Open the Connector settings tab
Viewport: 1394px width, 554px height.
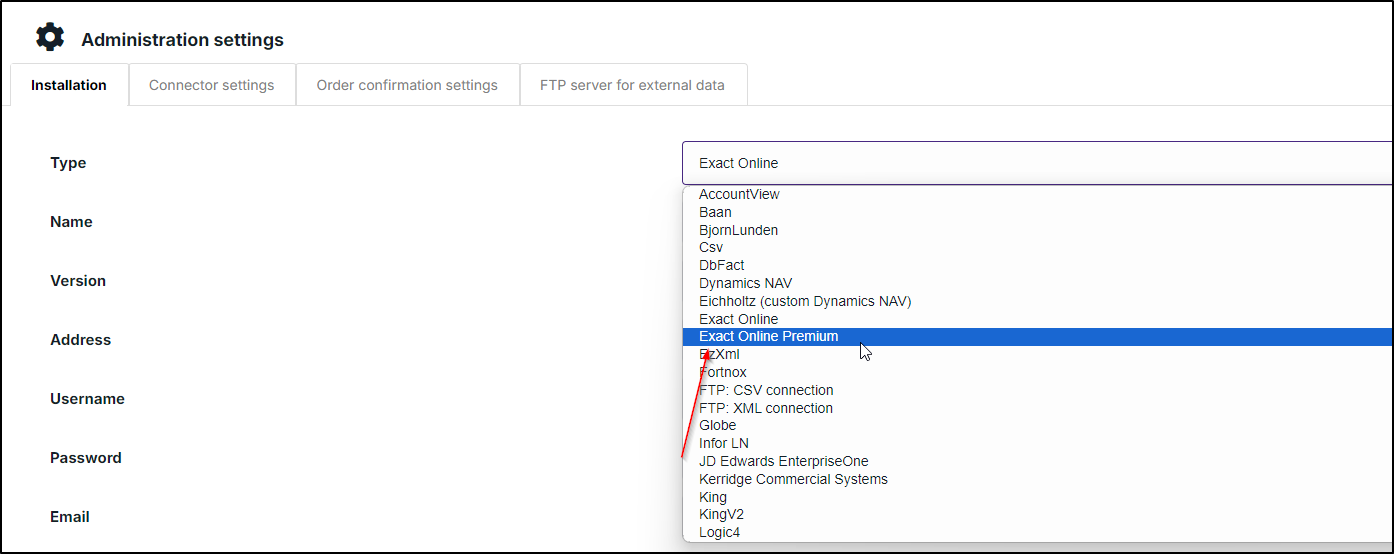coord(212,85)
